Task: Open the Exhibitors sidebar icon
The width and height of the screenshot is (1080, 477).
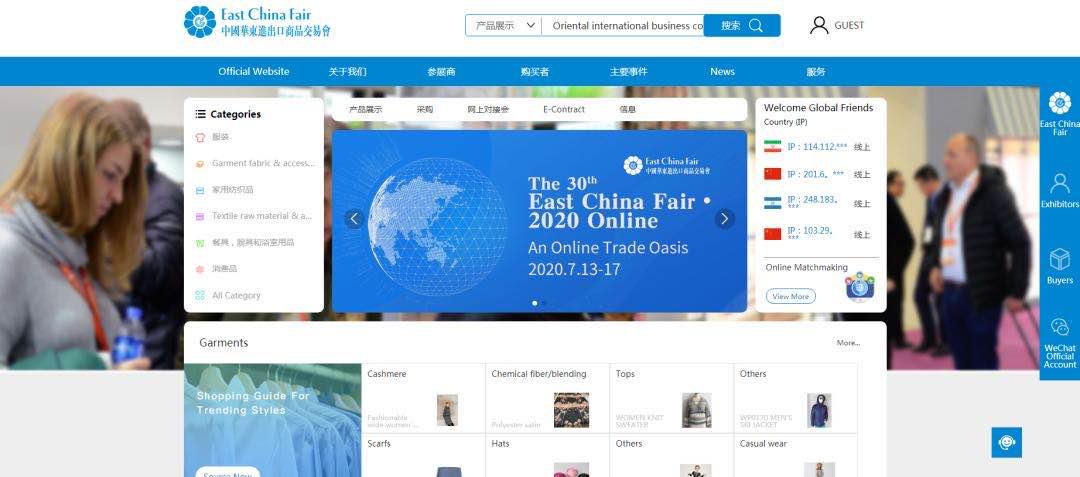Action: [1059, 184]
